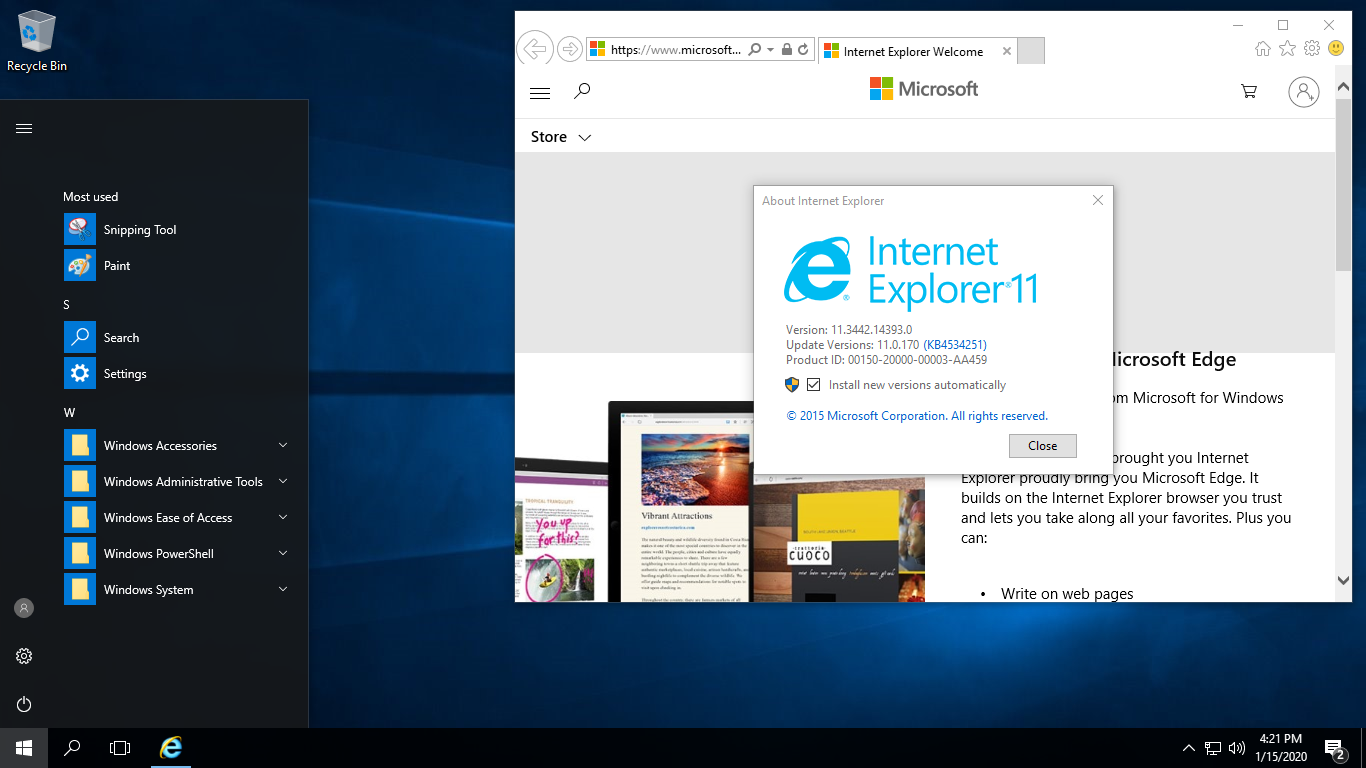Open address bar autocomplete dropdown arrow

point(770,49)
